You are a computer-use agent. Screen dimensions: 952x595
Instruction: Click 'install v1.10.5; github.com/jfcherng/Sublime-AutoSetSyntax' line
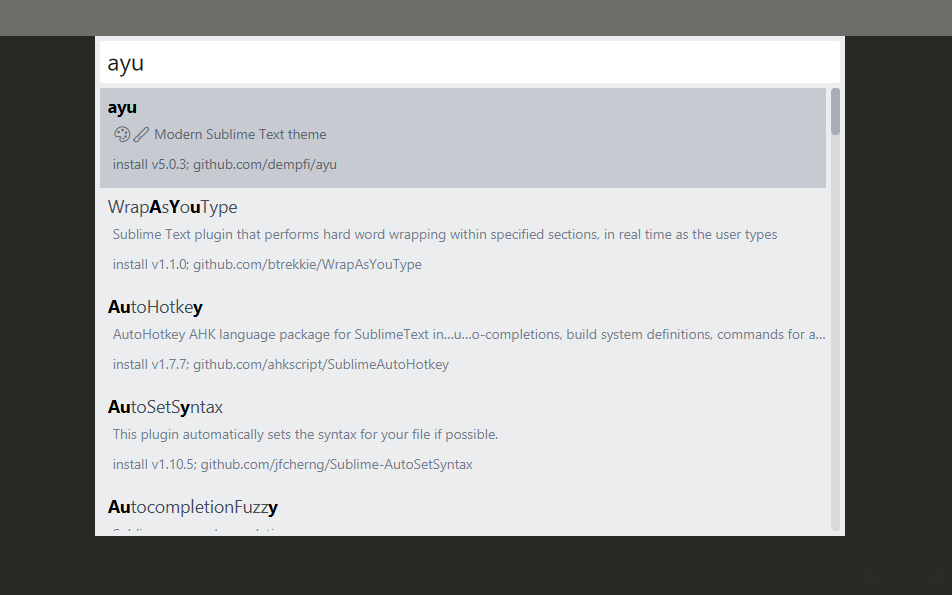293,464
